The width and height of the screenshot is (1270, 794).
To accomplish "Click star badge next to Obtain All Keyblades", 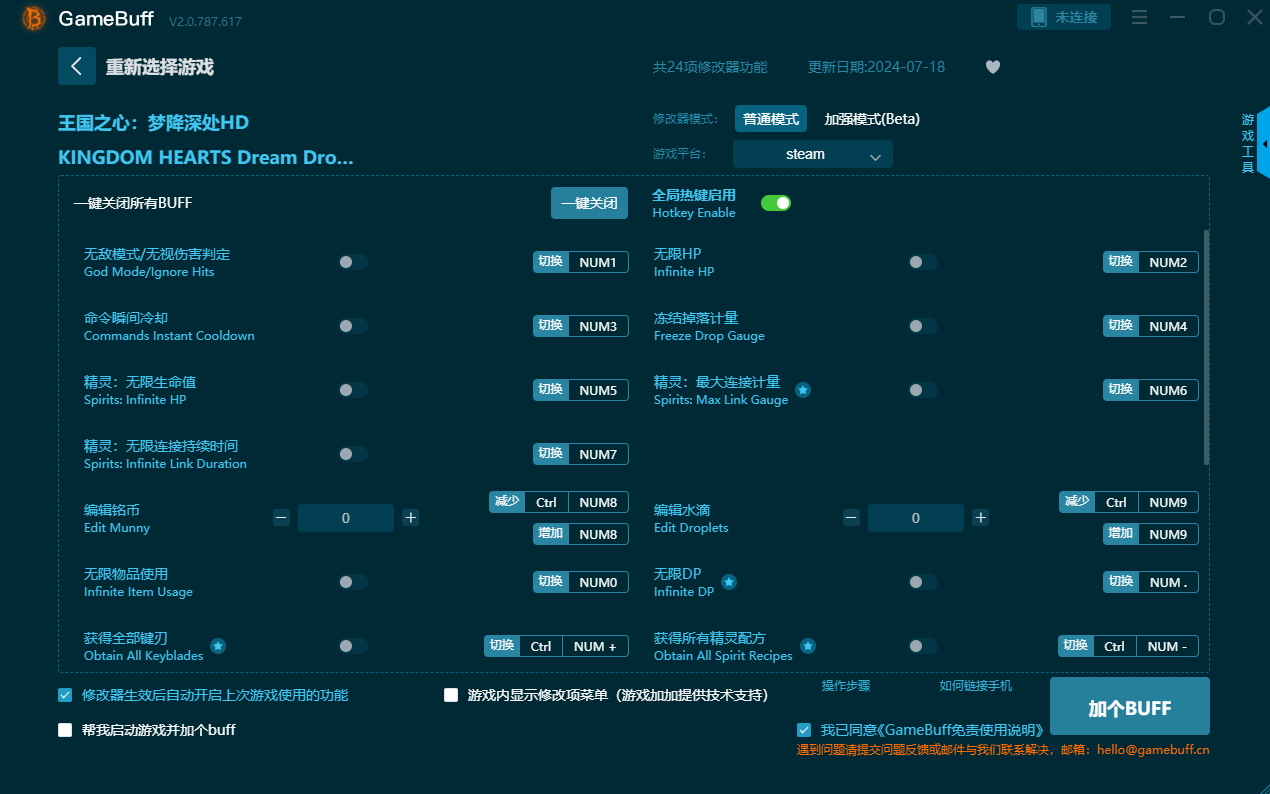I will [x=218, y=646].
